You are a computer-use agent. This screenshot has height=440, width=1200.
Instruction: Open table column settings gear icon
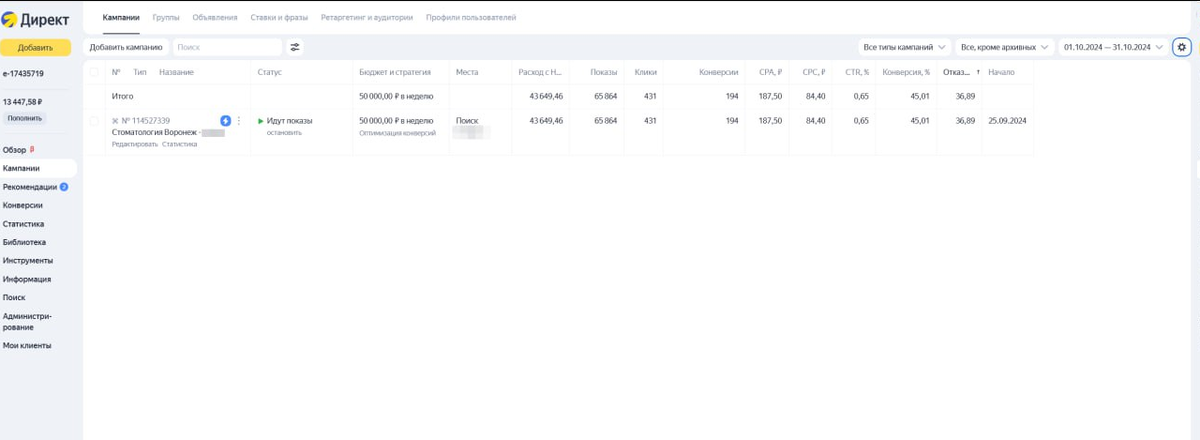point(1182,47)
